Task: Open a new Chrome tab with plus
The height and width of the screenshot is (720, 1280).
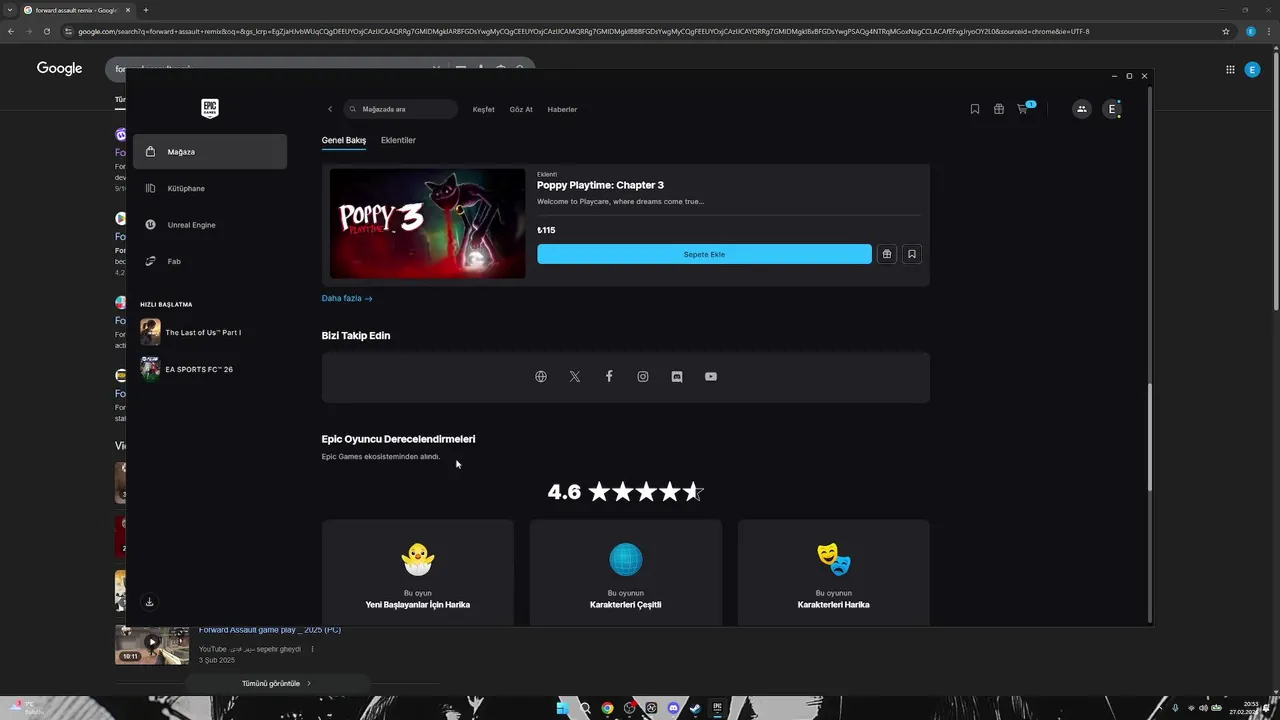Action: pyautogui.click(x=146, y=10)
